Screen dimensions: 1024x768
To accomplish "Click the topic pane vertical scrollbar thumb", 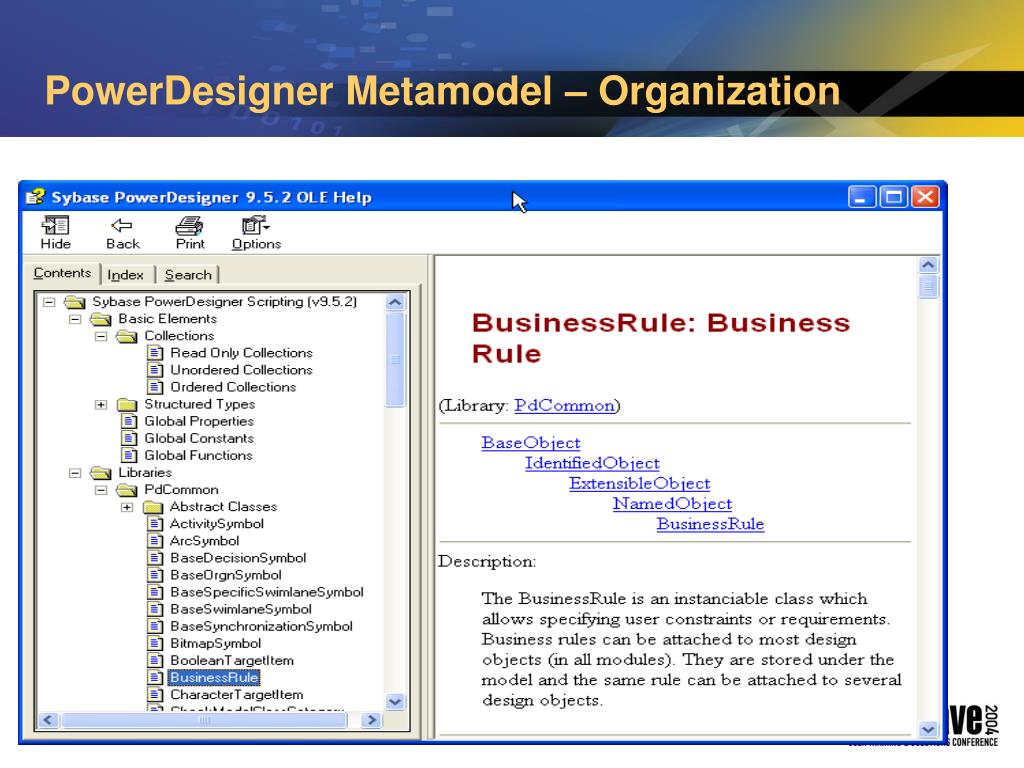I will [x=928, y=286].
